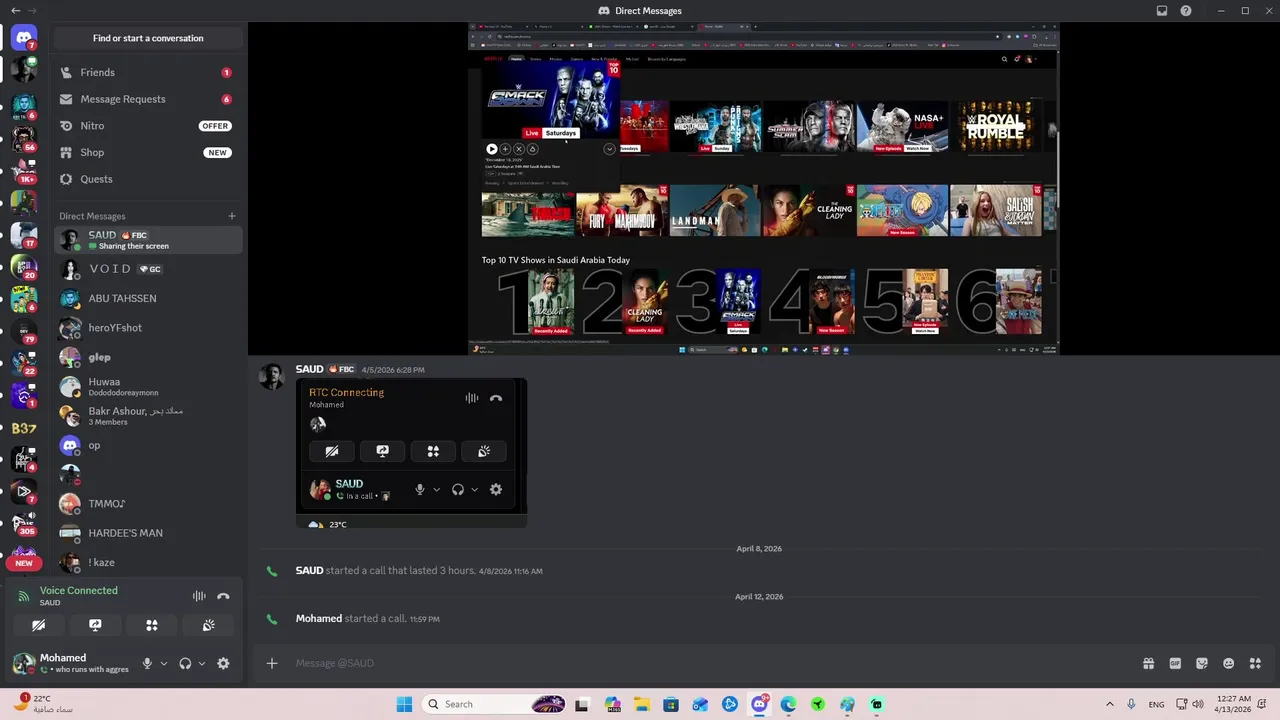Click the Discord icon in the taskbar
Screen dimensions: 1280x720
759,704
